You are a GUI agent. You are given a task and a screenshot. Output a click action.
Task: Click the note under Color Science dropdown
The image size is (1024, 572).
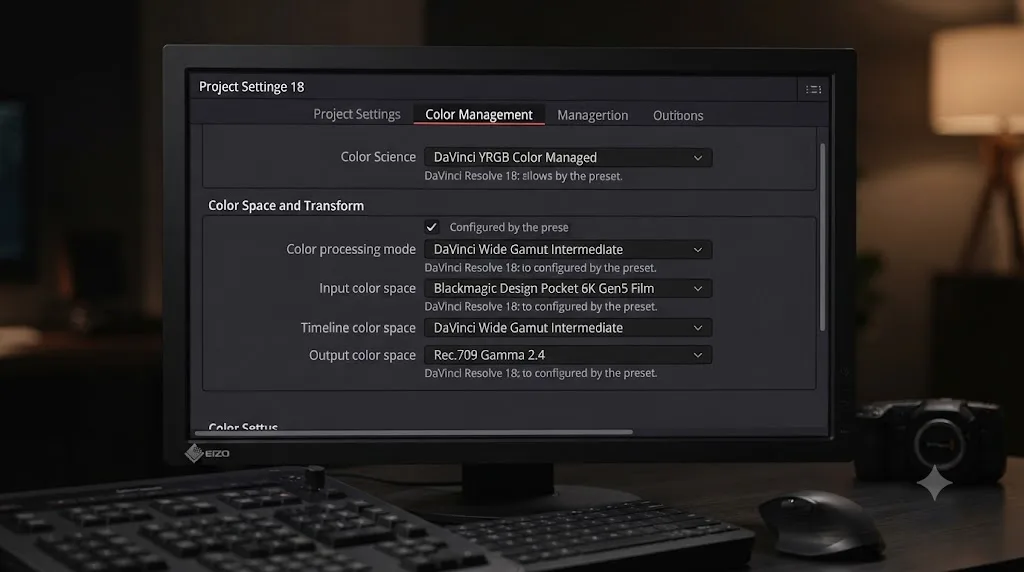tap(523, 176)
